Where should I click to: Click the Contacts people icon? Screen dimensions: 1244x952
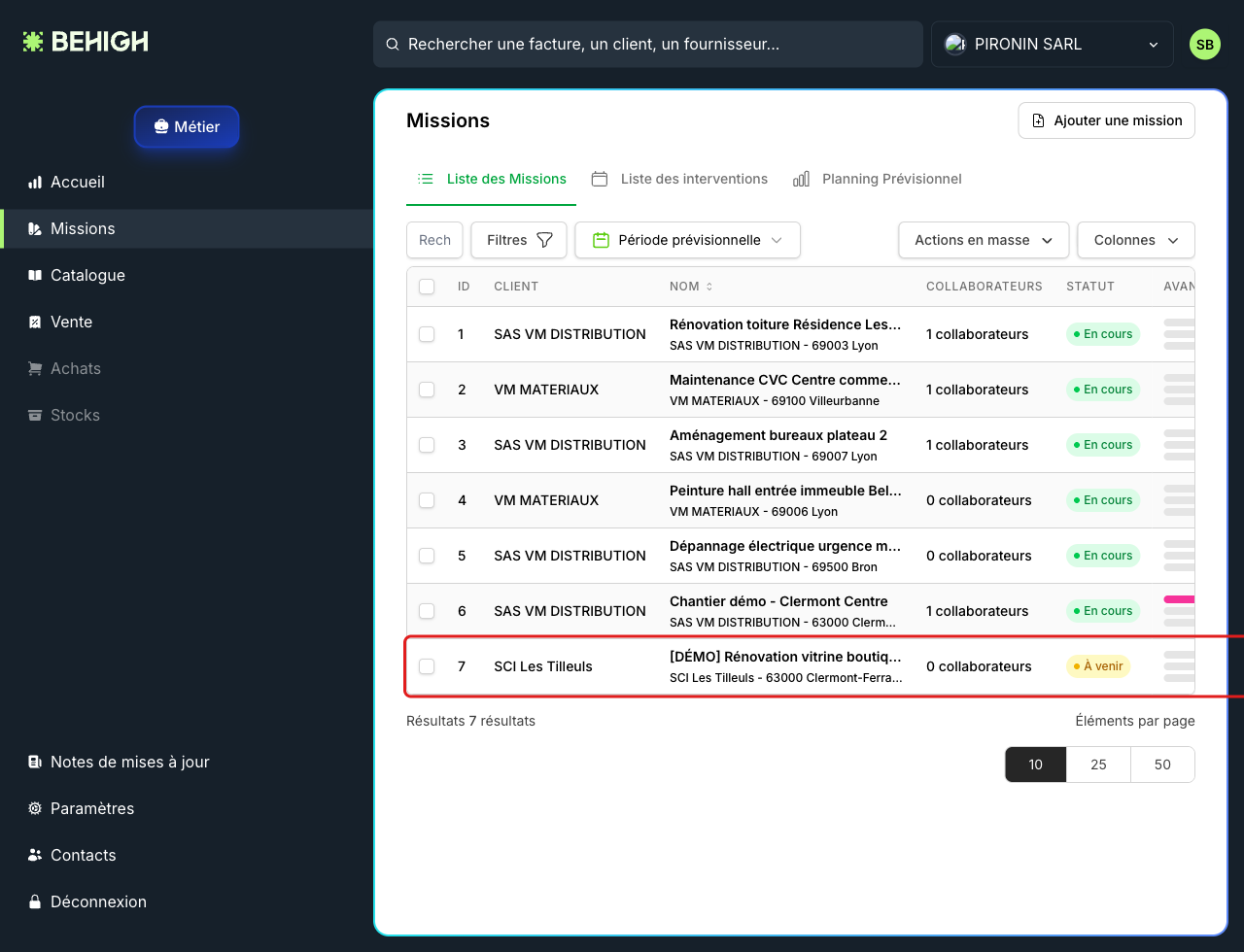click(x=35, y=855)
